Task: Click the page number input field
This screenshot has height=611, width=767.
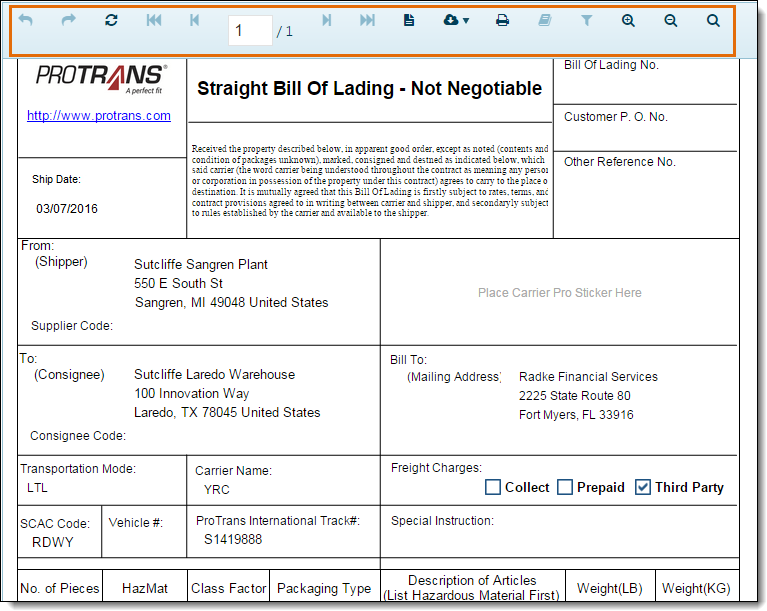Action: (250, 30)
